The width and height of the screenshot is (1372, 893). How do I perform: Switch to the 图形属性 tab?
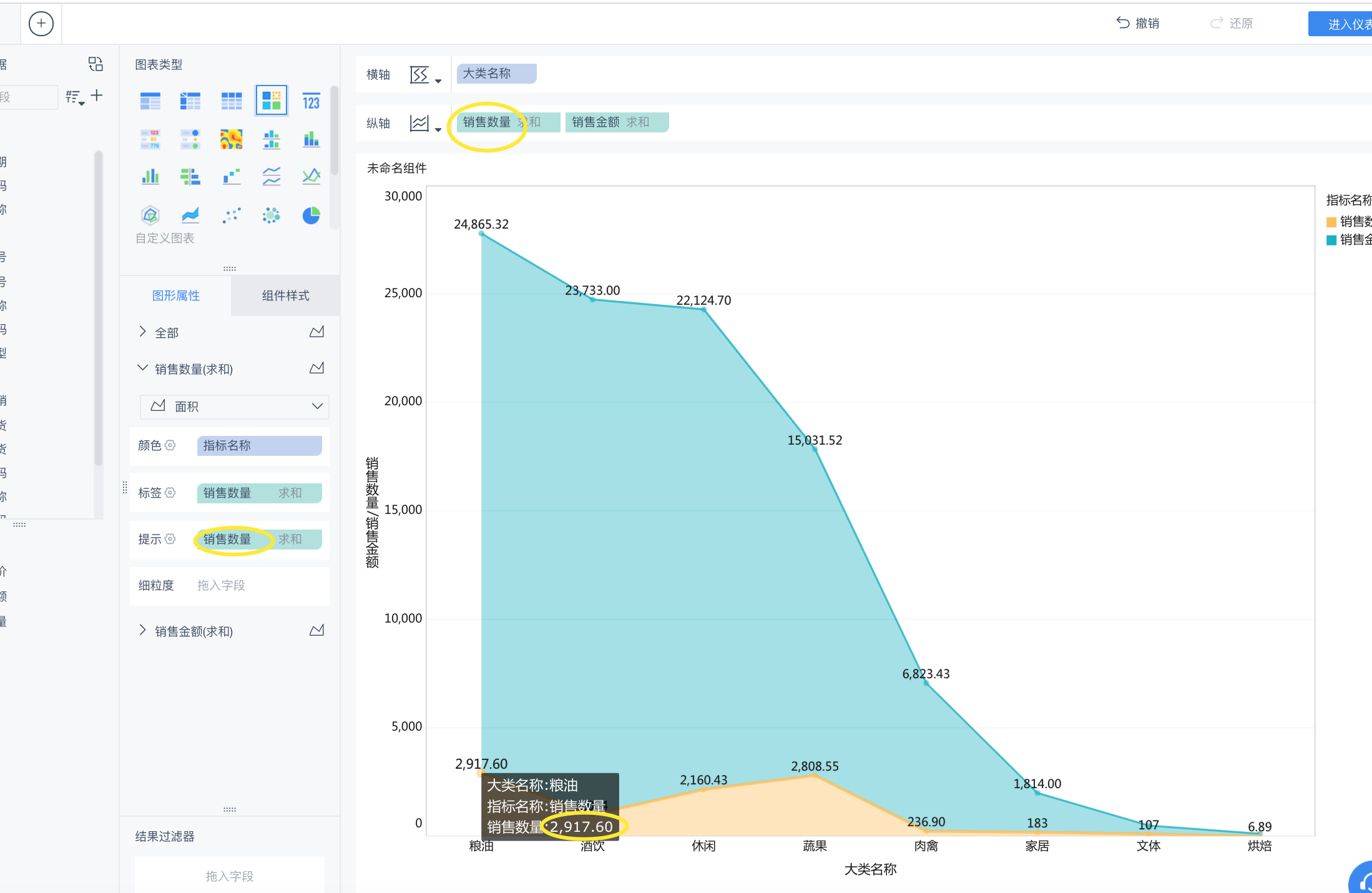click(x=176, y=295)
